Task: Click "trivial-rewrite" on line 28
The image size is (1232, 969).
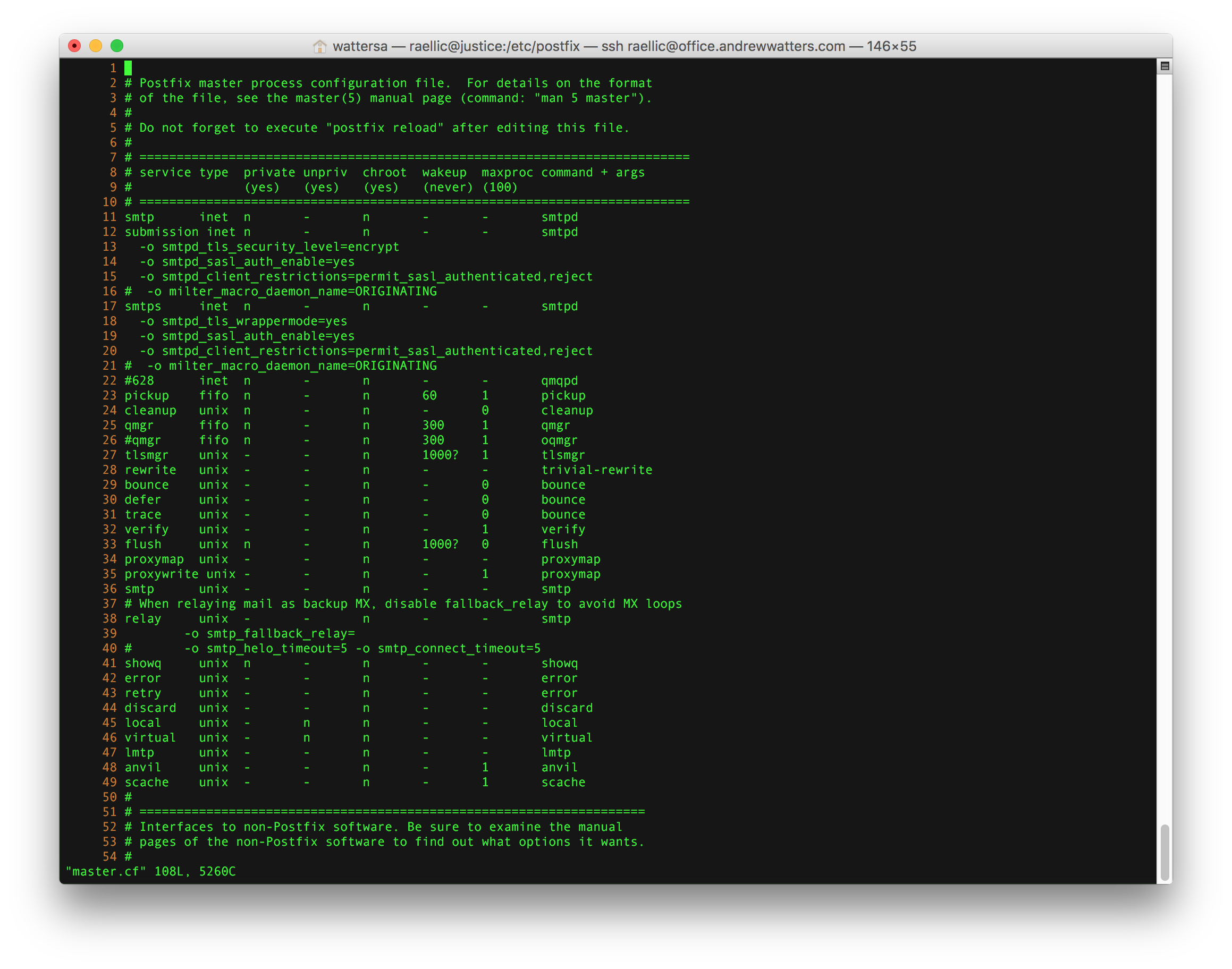Action: (596, 470)
